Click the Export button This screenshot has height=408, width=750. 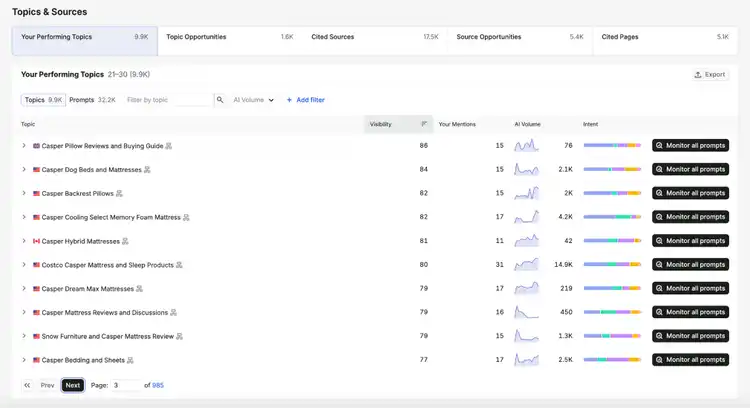710,75
